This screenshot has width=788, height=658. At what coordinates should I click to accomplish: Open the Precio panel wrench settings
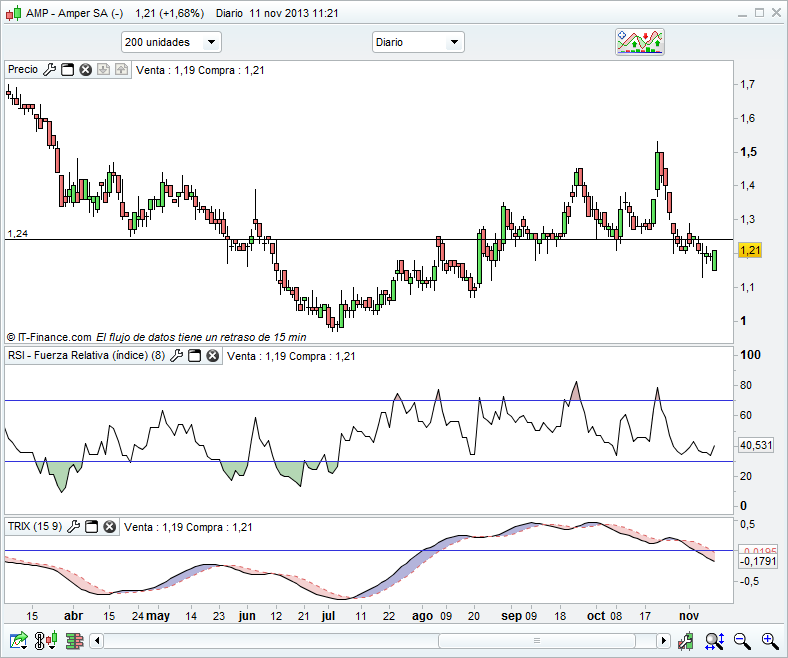coord(50,70)
